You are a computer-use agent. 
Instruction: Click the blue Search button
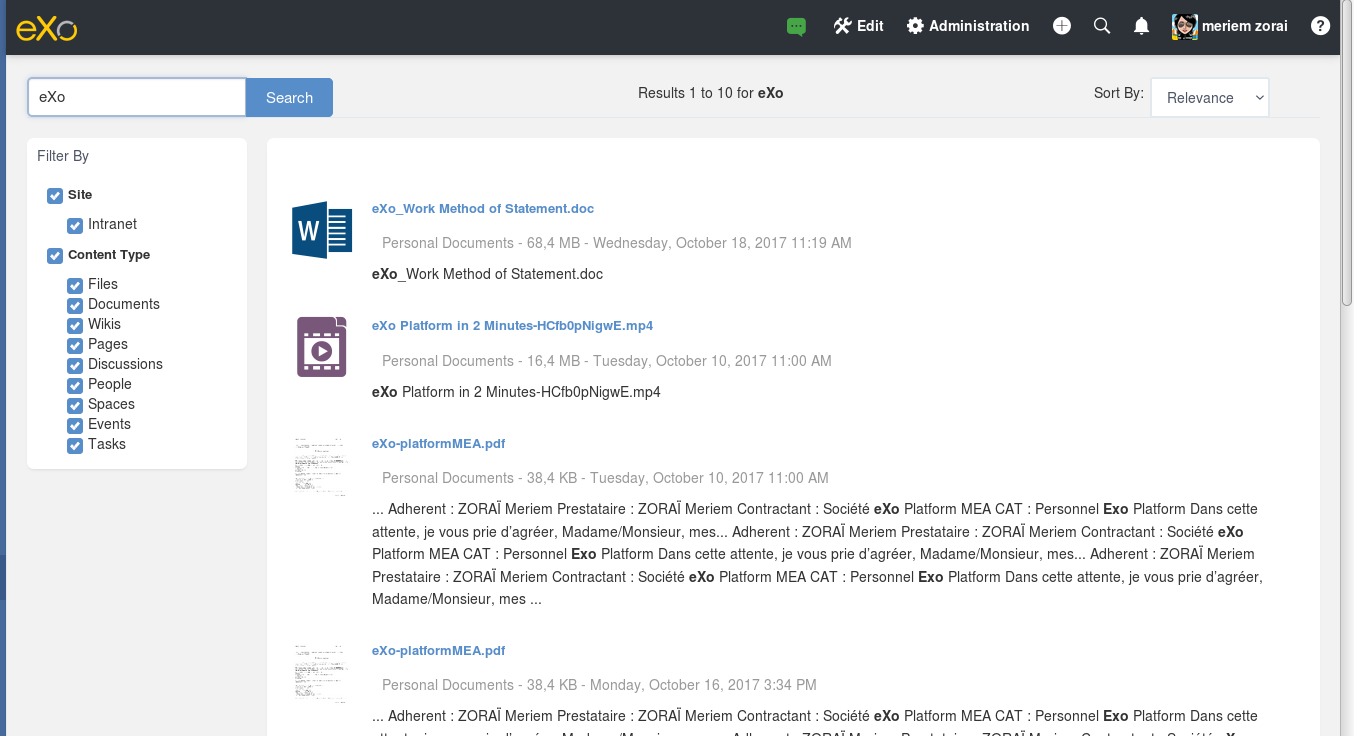click(290, 97)
